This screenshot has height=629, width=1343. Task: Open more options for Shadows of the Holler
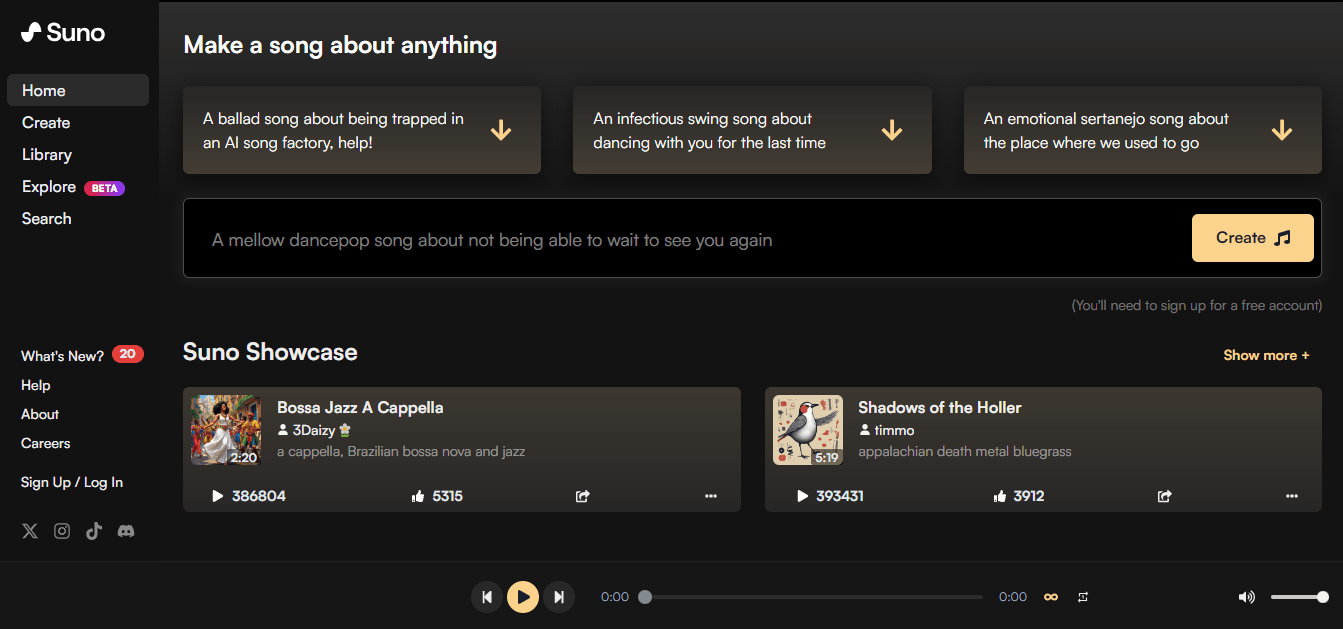coord(1292,496)
